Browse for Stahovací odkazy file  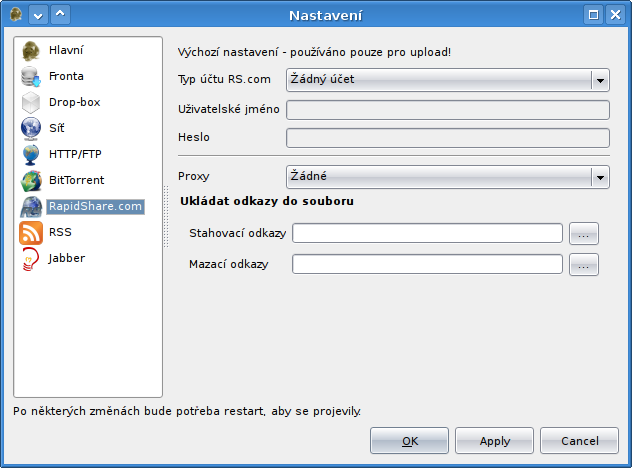coord(584,233)
